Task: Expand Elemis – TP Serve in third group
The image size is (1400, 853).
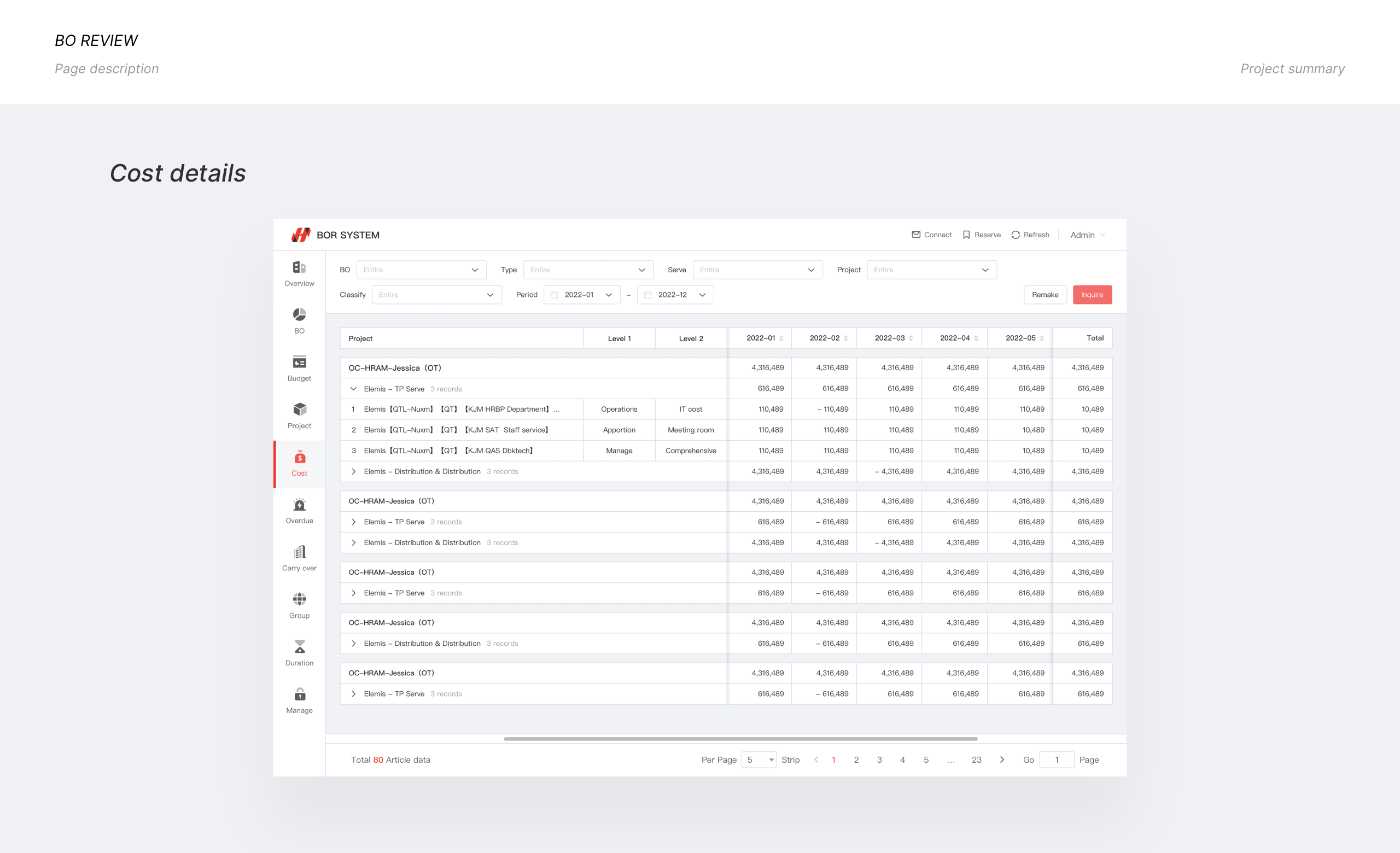Action: 353,593
